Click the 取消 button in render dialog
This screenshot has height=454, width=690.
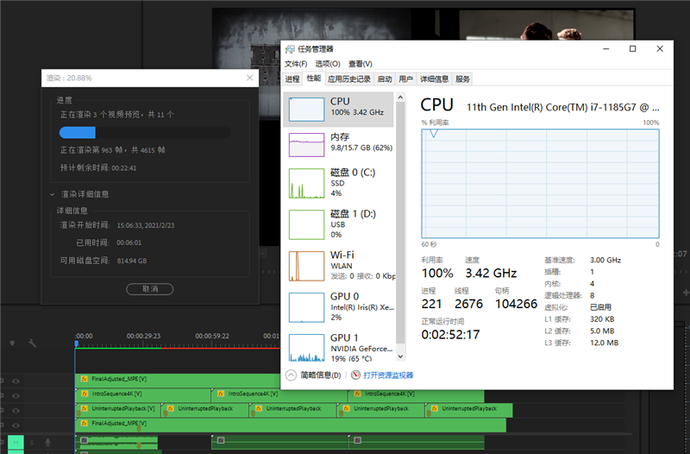tap(150, 289)
